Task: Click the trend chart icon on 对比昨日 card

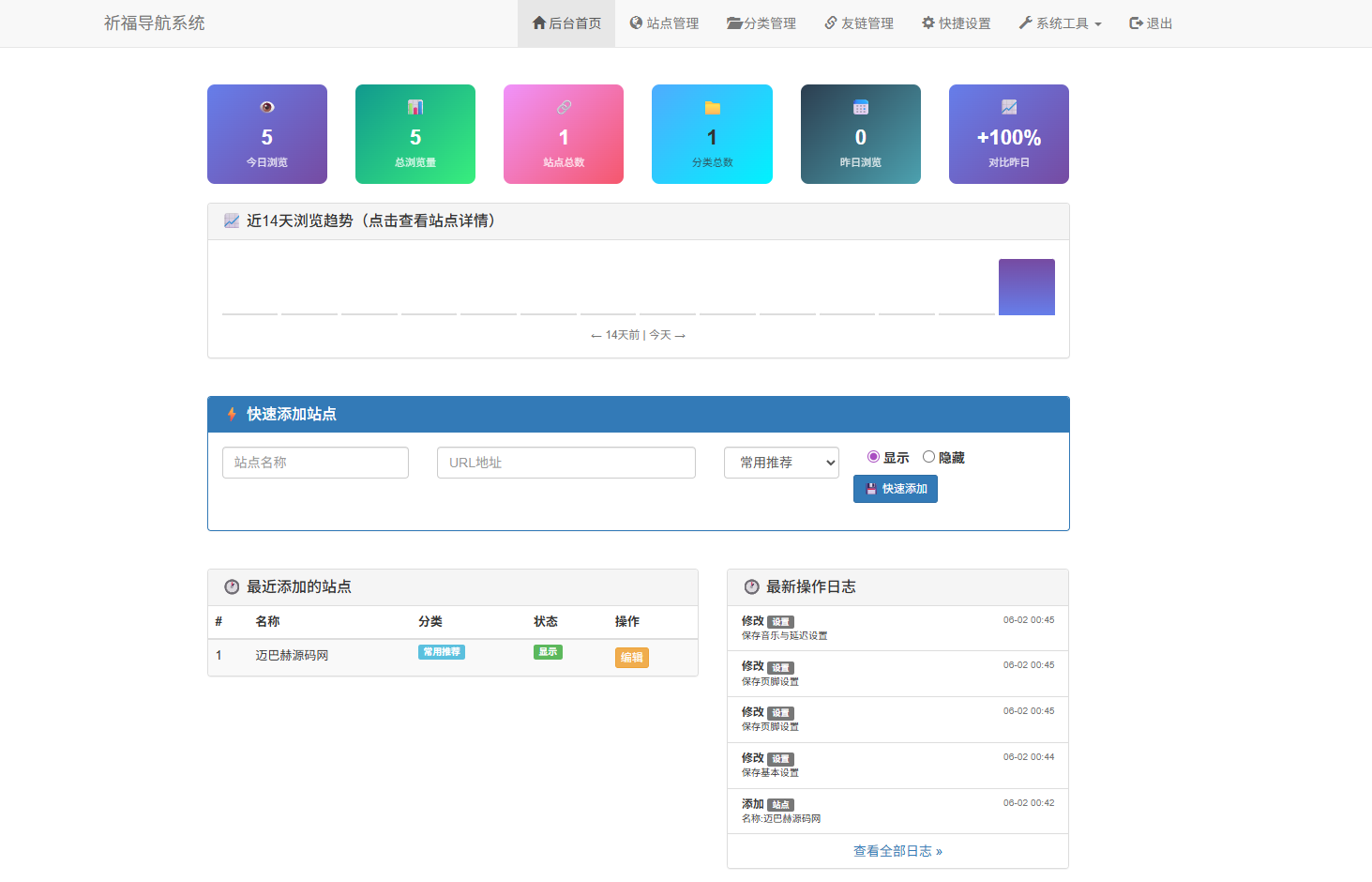Action: tap(1009, 107)
